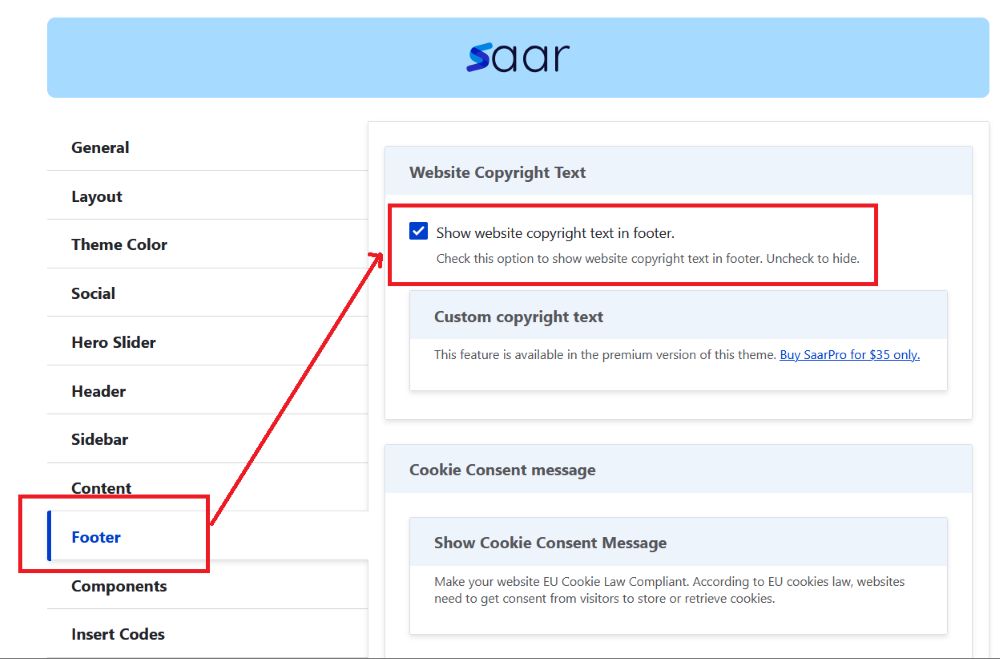Uncheck the show website copyright text checkbox
Viewport: 1000px width, 659px height.
pos(419,232)
